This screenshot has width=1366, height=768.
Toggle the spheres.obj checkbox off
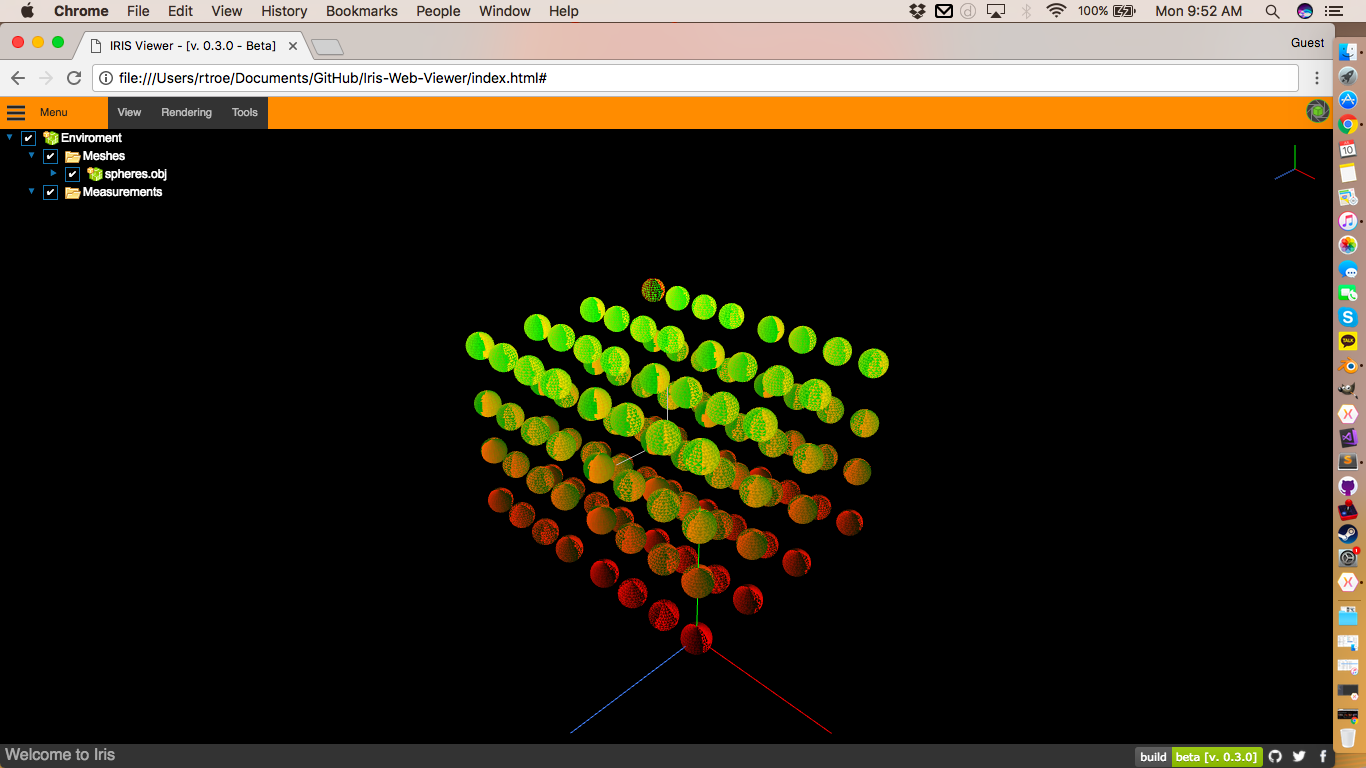coord(73,174)
